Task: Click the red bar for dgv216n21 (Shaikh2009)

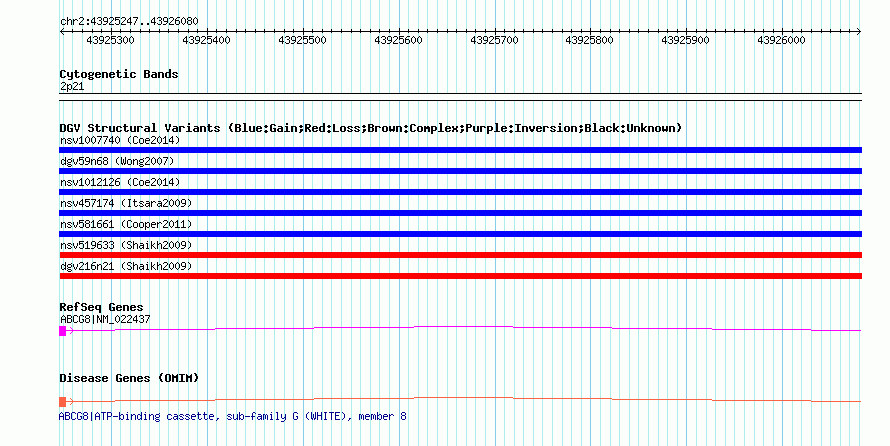Action: tap(460, 276)
